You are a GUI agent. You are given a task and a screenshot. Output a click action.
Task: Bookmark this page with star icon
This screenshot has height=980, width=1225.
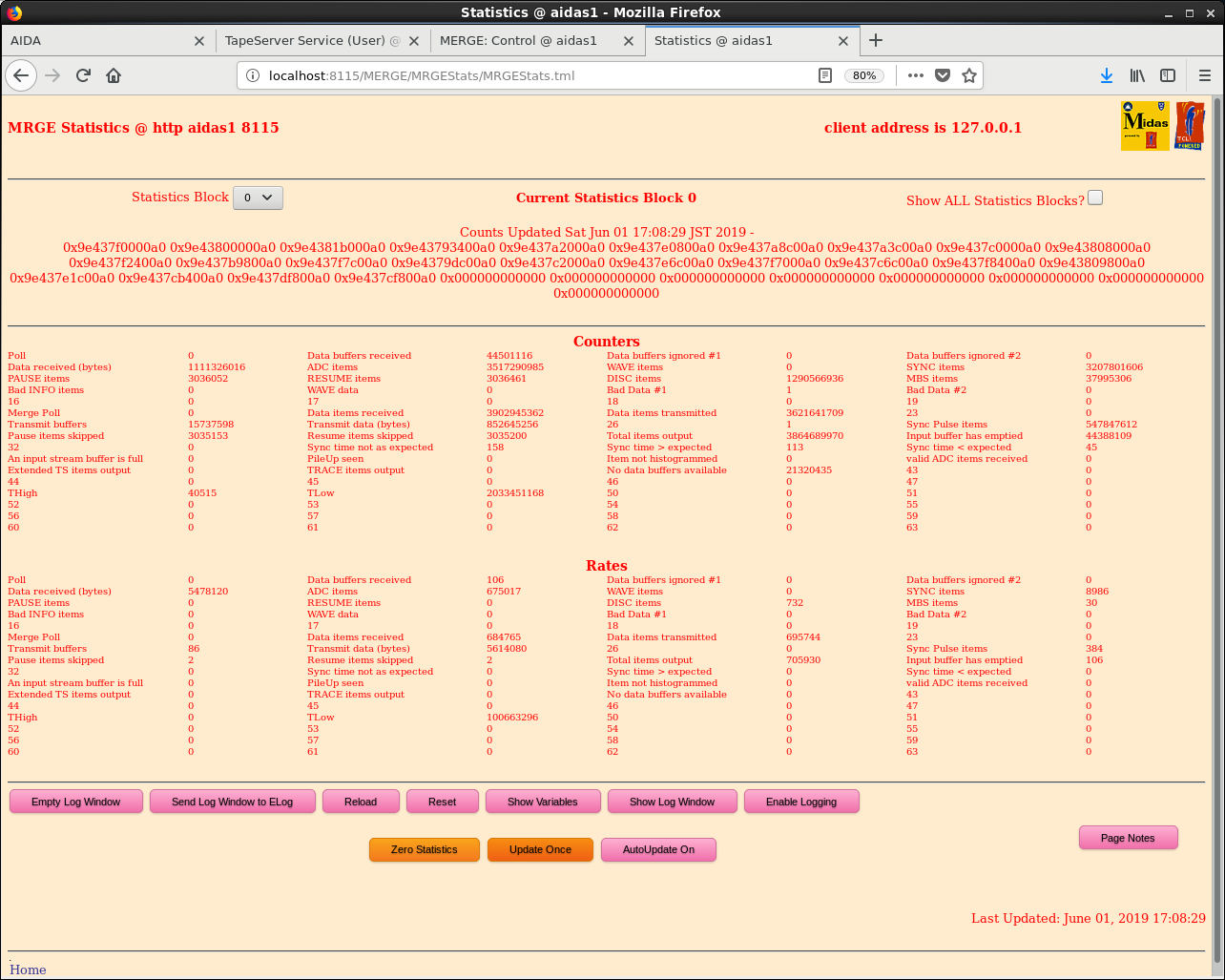[x=969, y=75]
